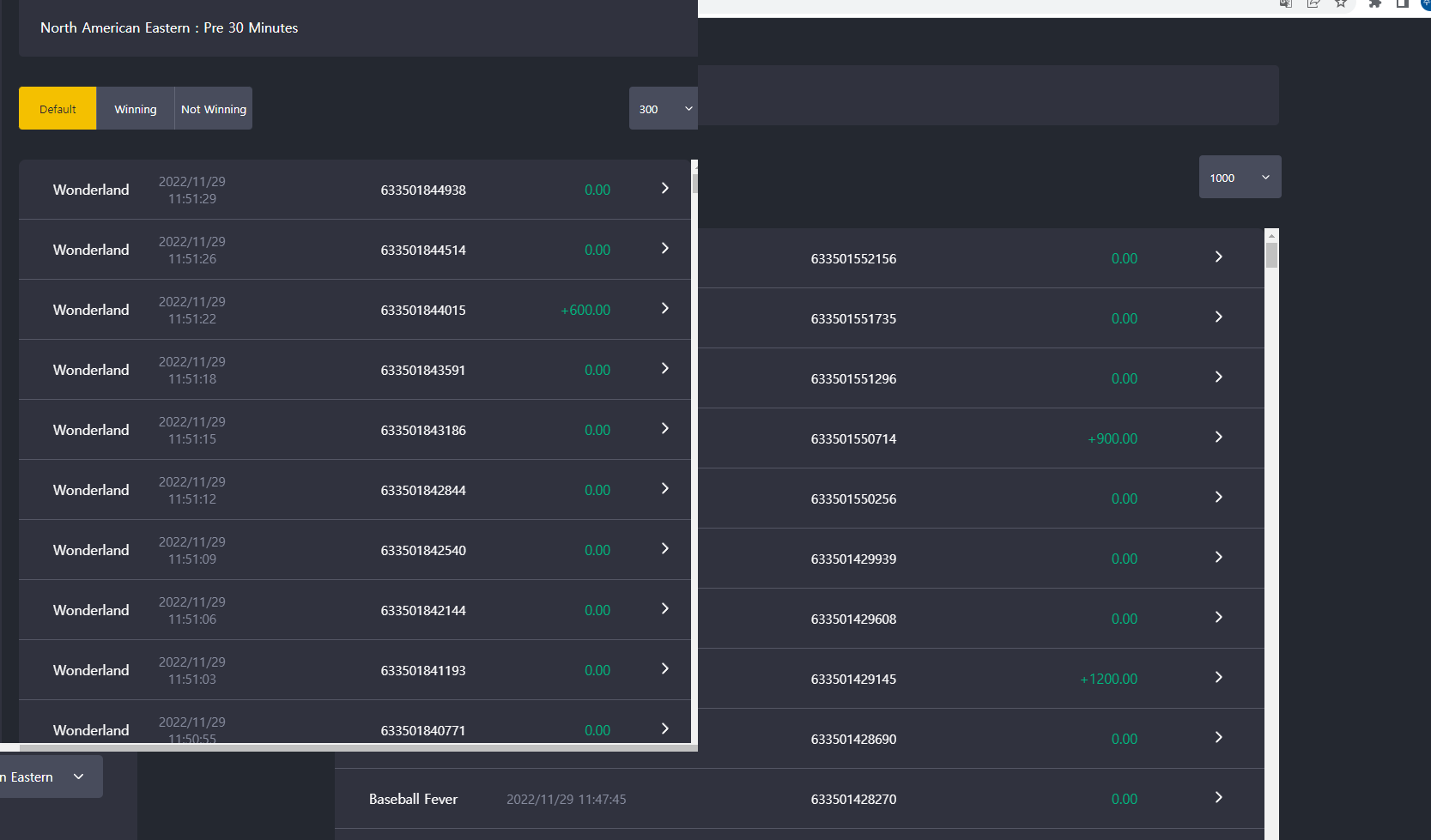Open chevron of background row 633501429608
The width and height of the screenshot is (1431, 840).
click(1218, 617)
